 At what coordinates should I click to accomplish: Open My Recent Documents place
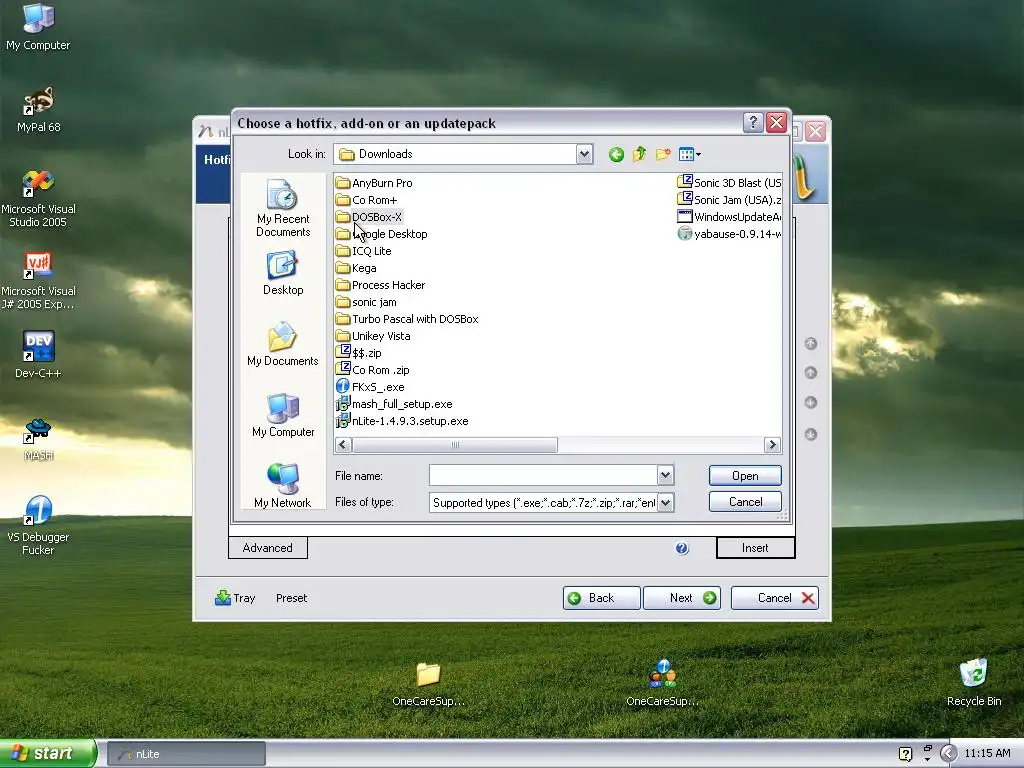[283, 208]
